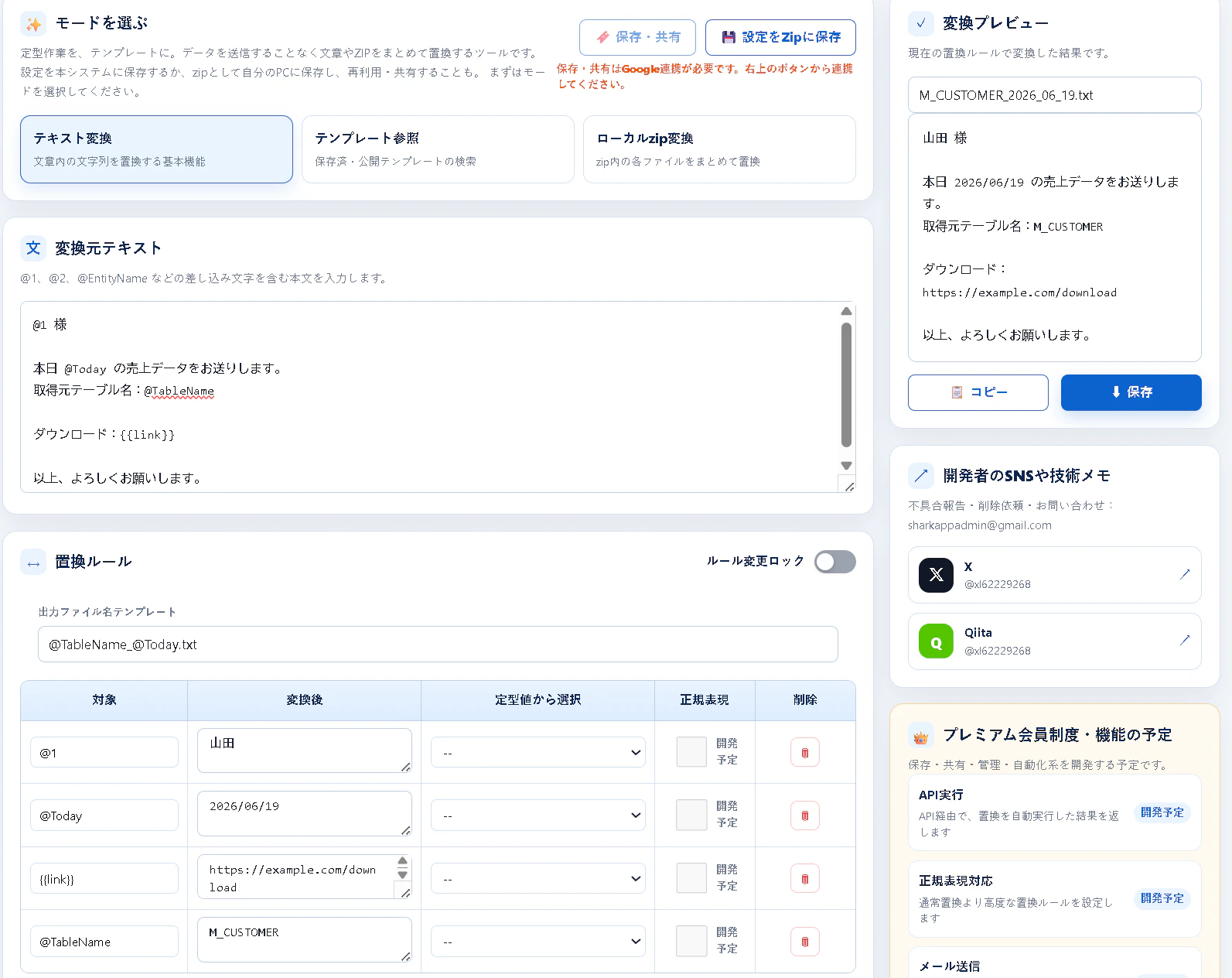Click scrollbar thumb in source text area
Image resolution: width=1232 pixels, height=978 pixels.
(846, 385)
